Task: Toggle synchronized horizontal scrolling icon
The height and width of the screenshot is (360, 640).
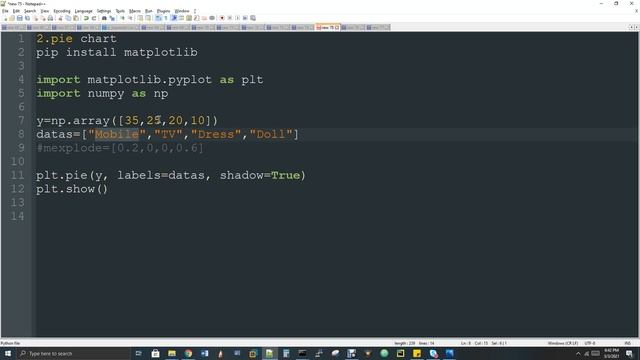Action: (x=148, y=18)
